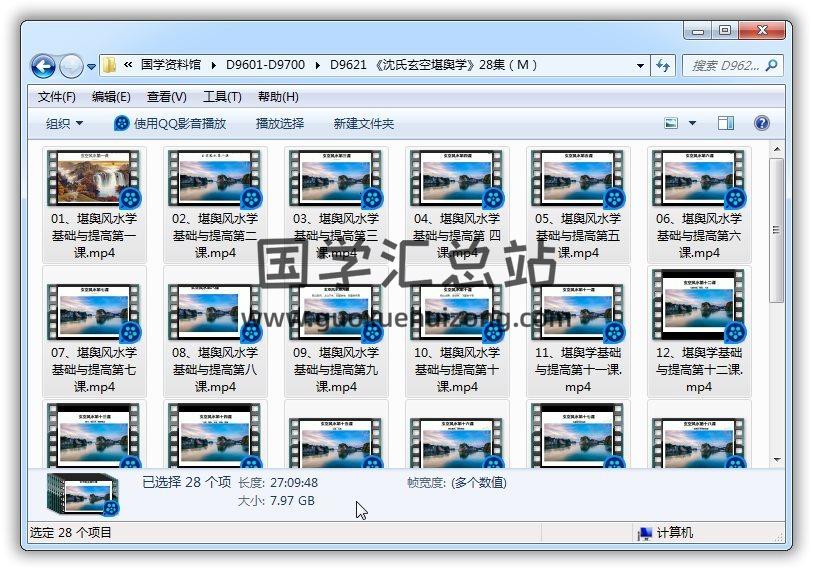813x571 pixels.
Task: Open the 工具(T) menu
Action: (x=222, y=96)
